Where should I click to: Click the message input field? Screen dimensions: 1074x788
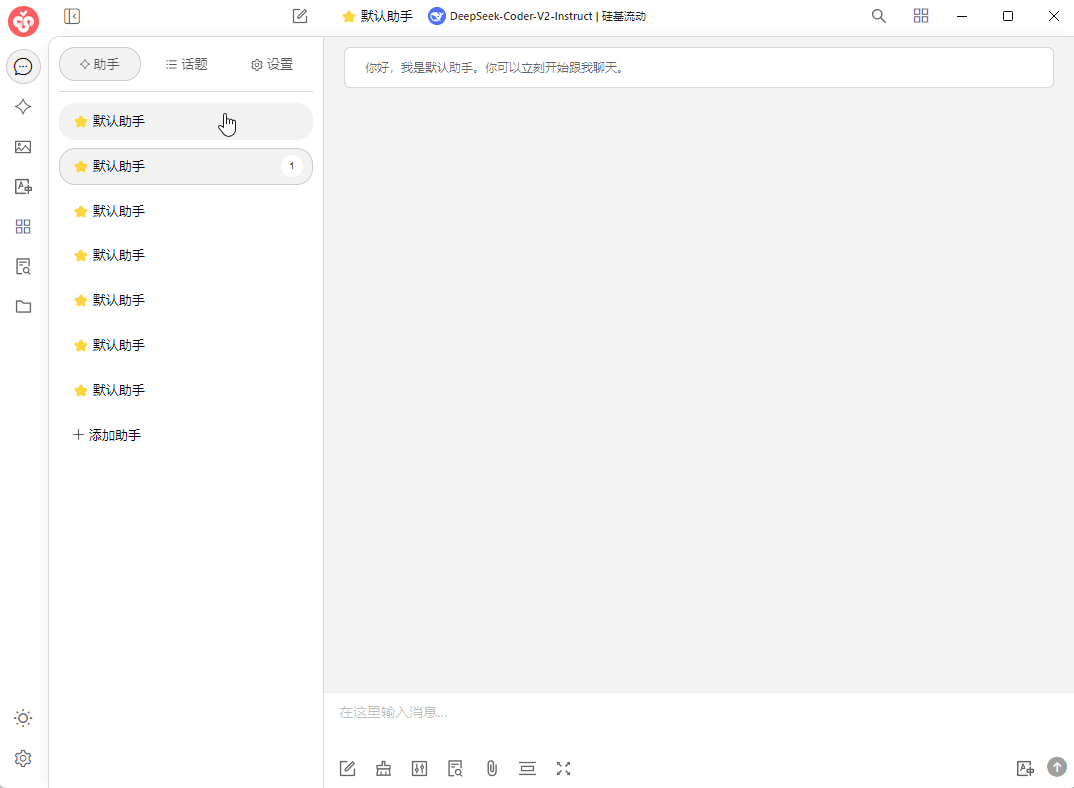click(x=690, y=713)
